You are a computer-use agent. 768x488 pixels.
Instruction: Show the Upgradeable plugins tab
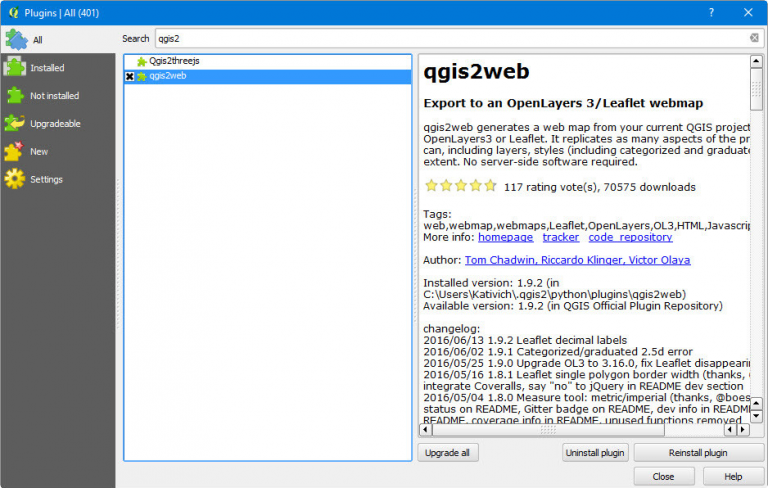pyautogui.click(x=58, y=123)
